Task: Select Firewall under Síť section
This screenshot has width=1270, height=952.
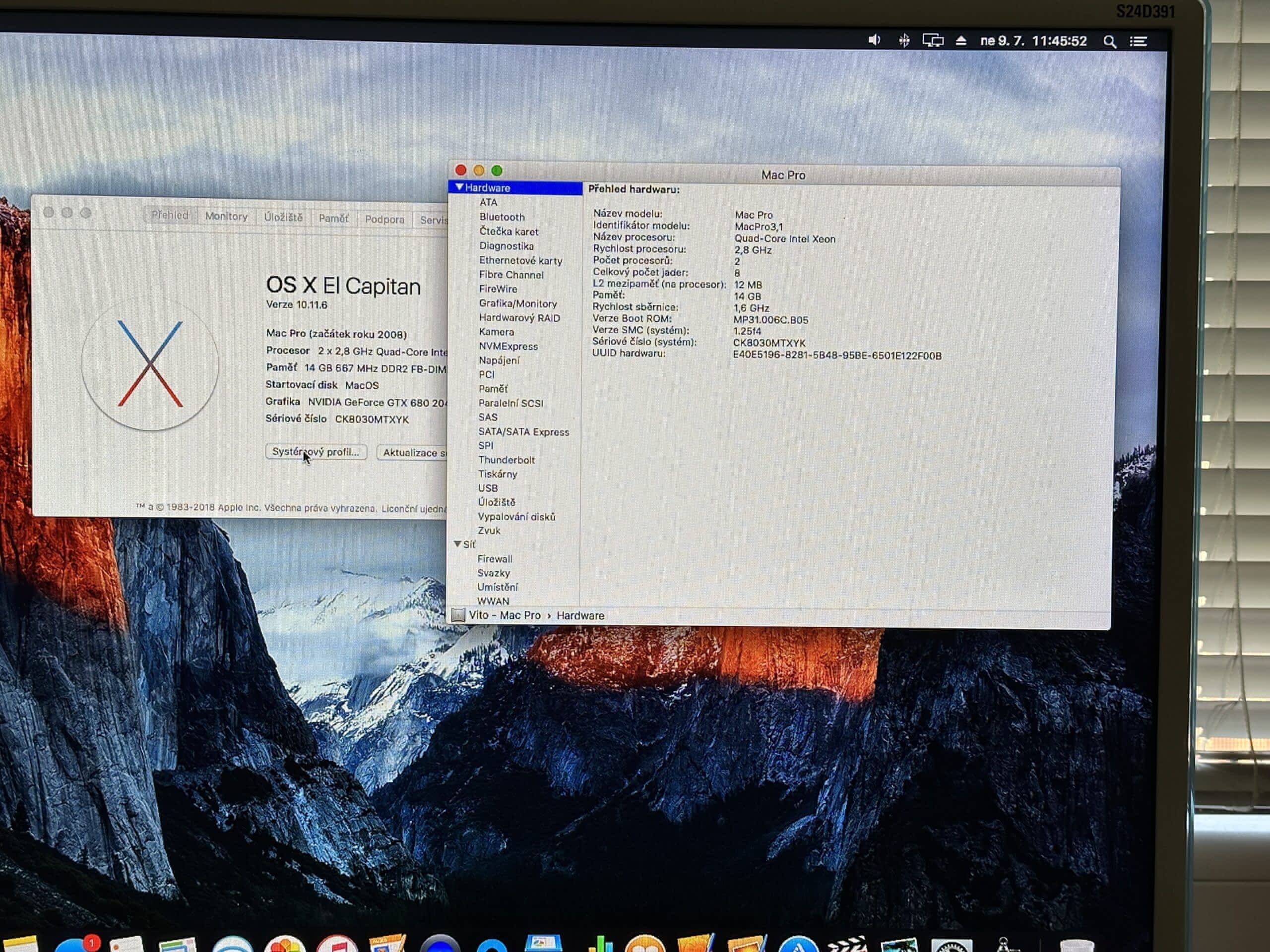Action: pos(494,559)
